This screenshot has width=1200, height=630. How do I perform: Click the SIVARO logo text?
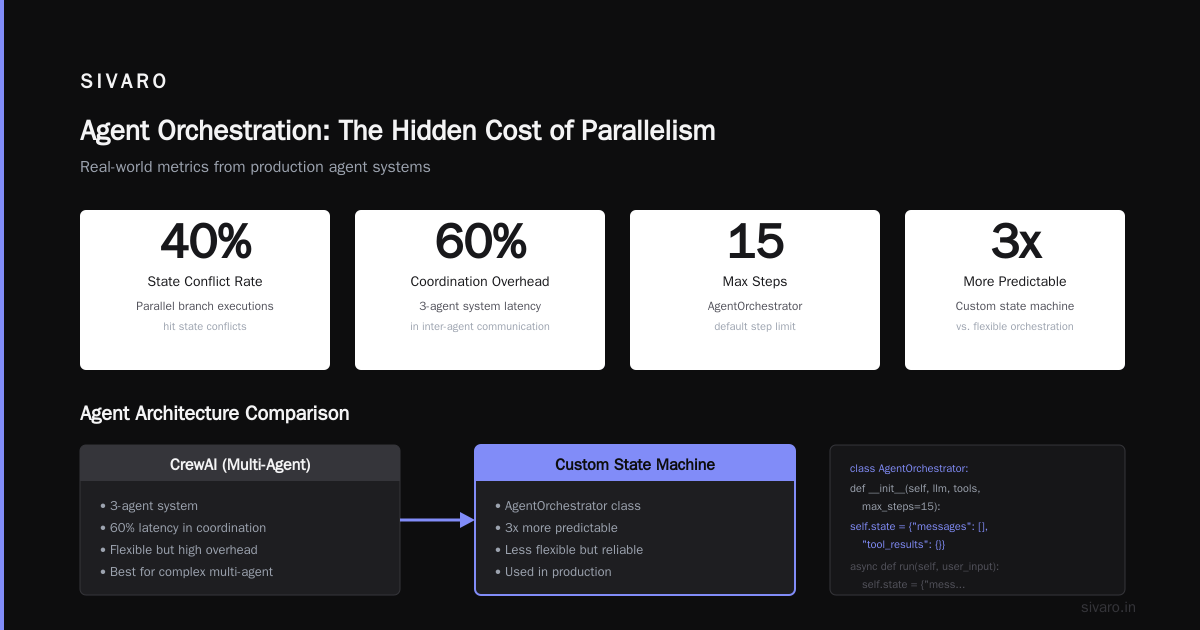click(x=124, y=82)
